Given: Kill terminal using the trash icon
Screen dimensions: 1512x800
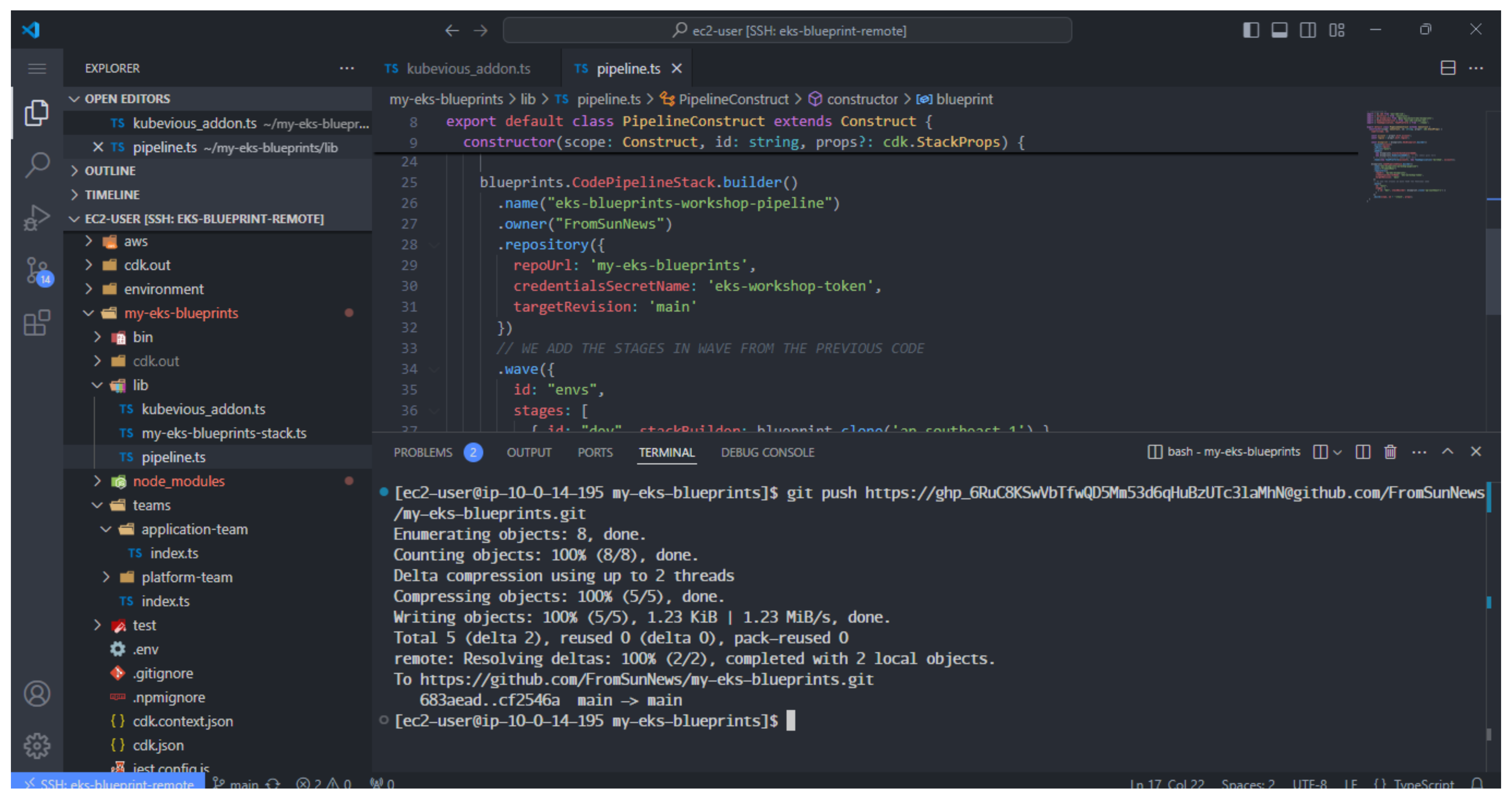Looking at the screenshot, I should [1390, 452].
